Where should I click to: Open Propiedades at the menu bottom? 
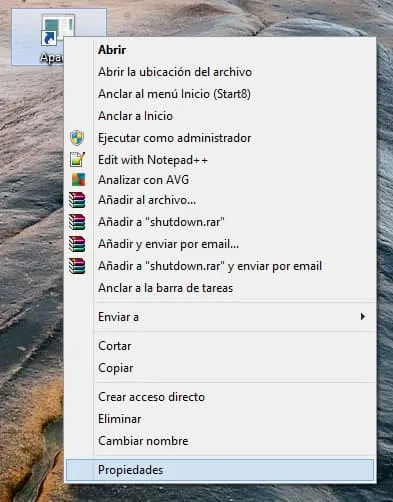220,470
